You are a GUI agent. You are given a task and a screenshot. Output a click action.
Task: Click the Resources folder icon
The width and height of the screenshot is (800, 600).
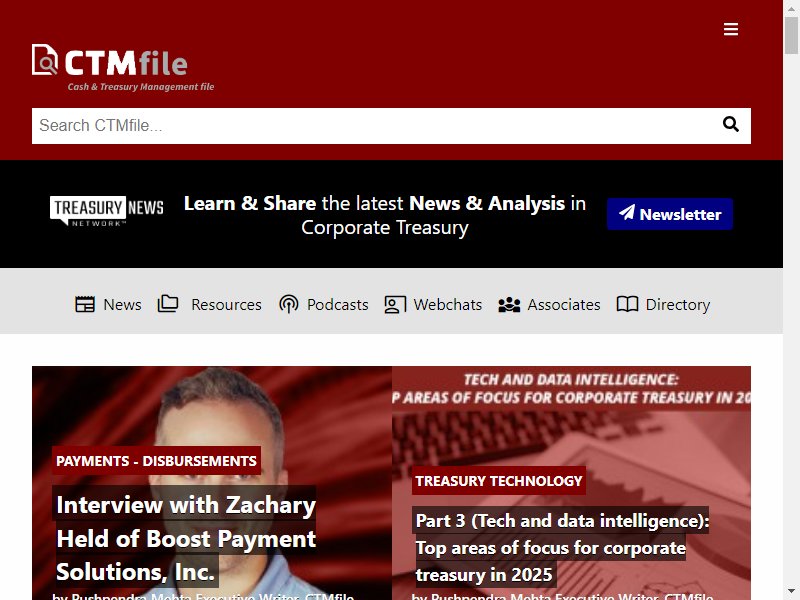tap(168, 303)
